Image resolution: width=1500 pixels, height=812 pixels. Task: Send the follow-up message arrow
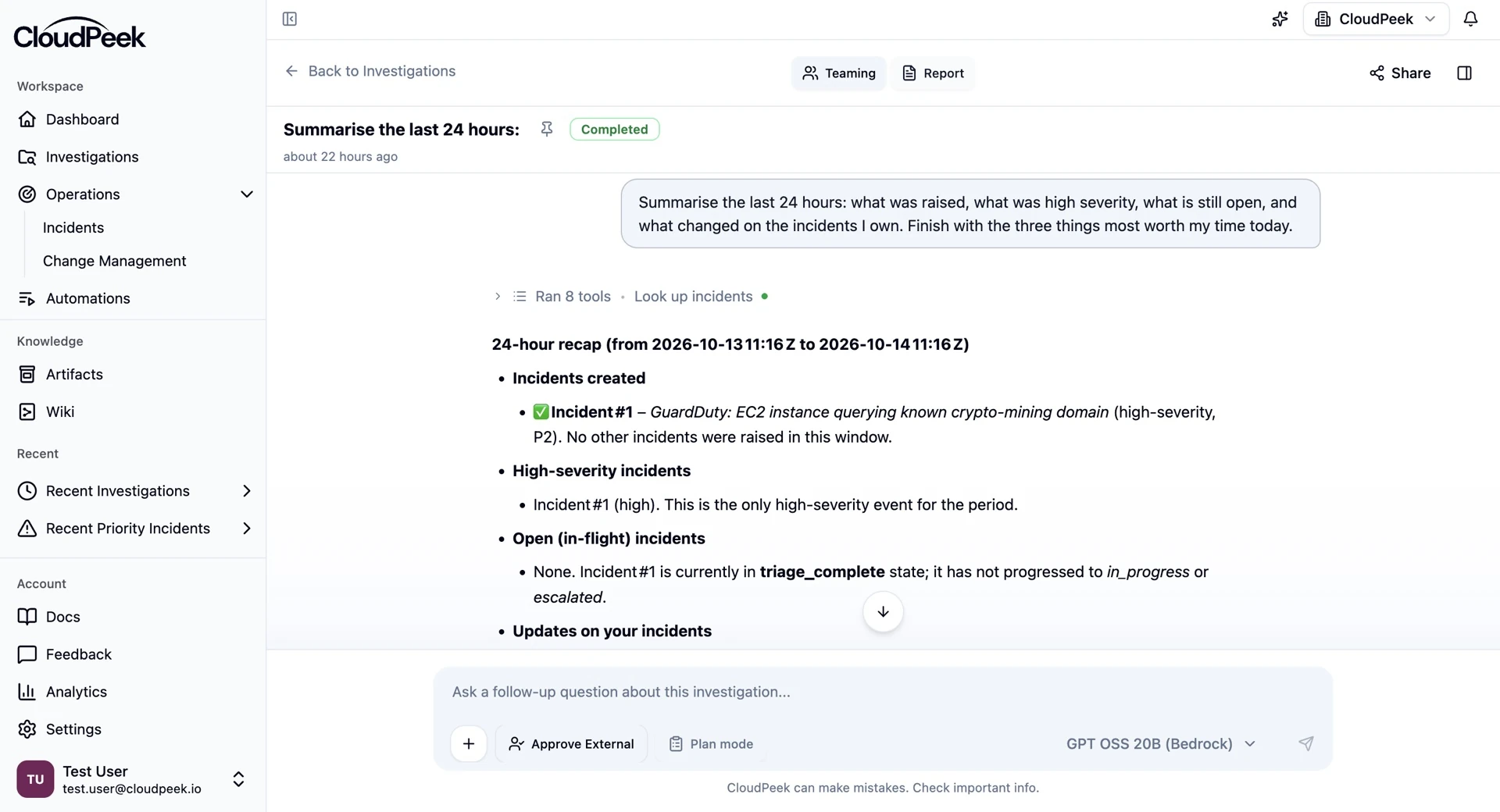coord(1305,743)
